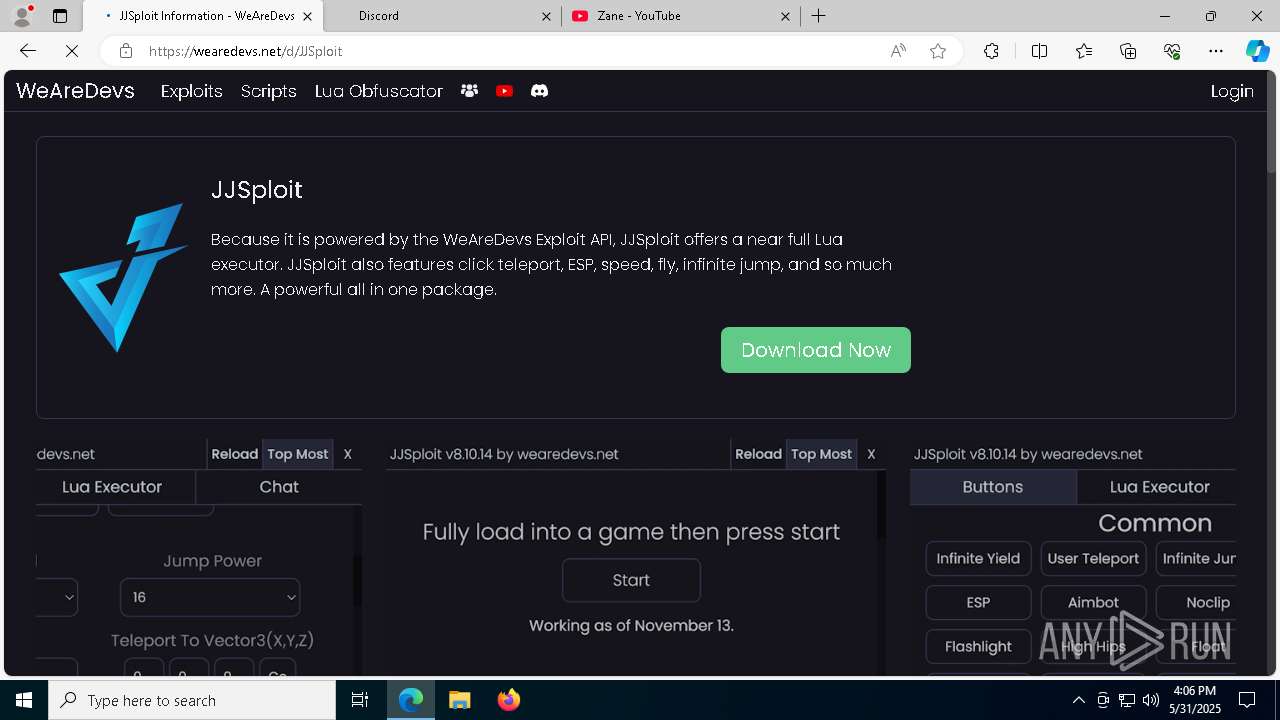
Task: Click the Windows taskbar search box
Action: tap(192, 700)
